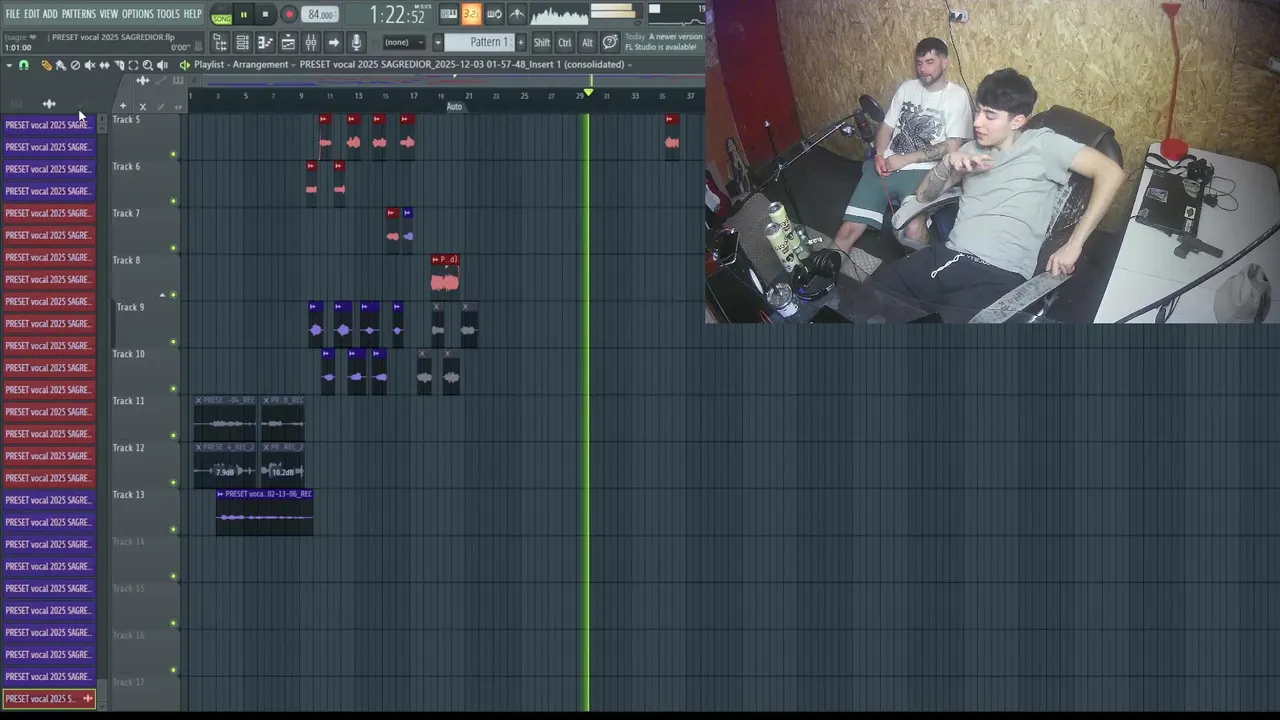The image size is (1280, 720).
Task: Open the (none) dropdown selector
Action: (x=404, y=42)
